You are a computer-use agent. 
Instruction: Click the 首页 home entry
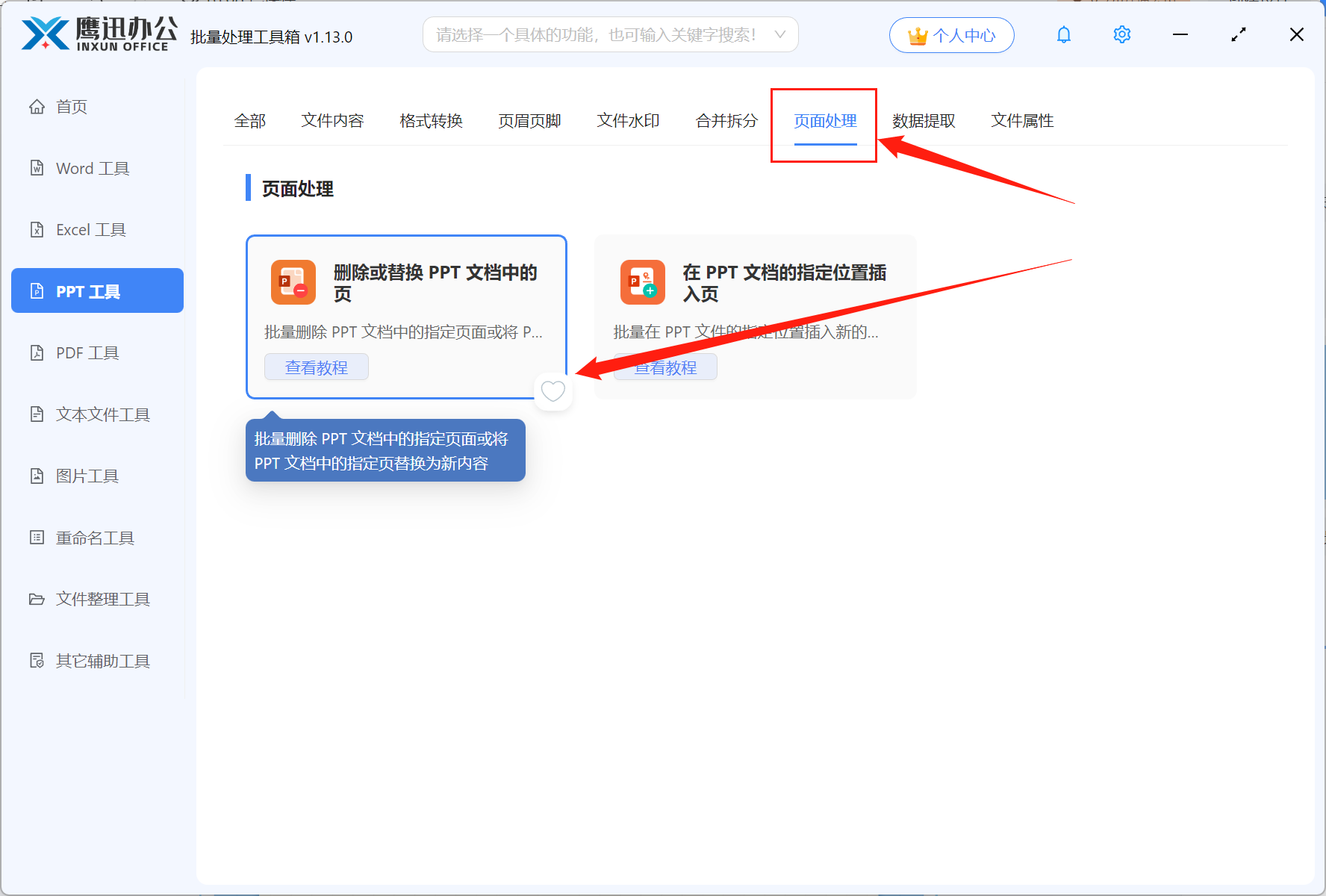71,106
